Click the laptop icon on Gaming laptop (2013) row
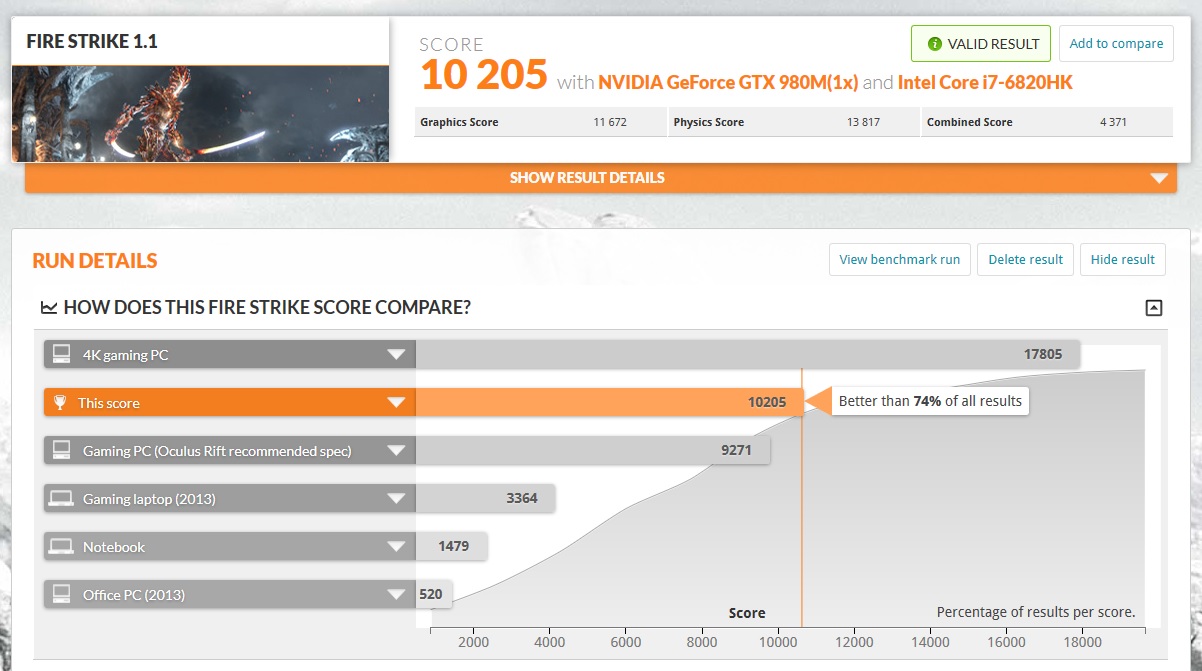Viewport: 1202px width, 671px height. pyautogui.click(x=62, y=498)
